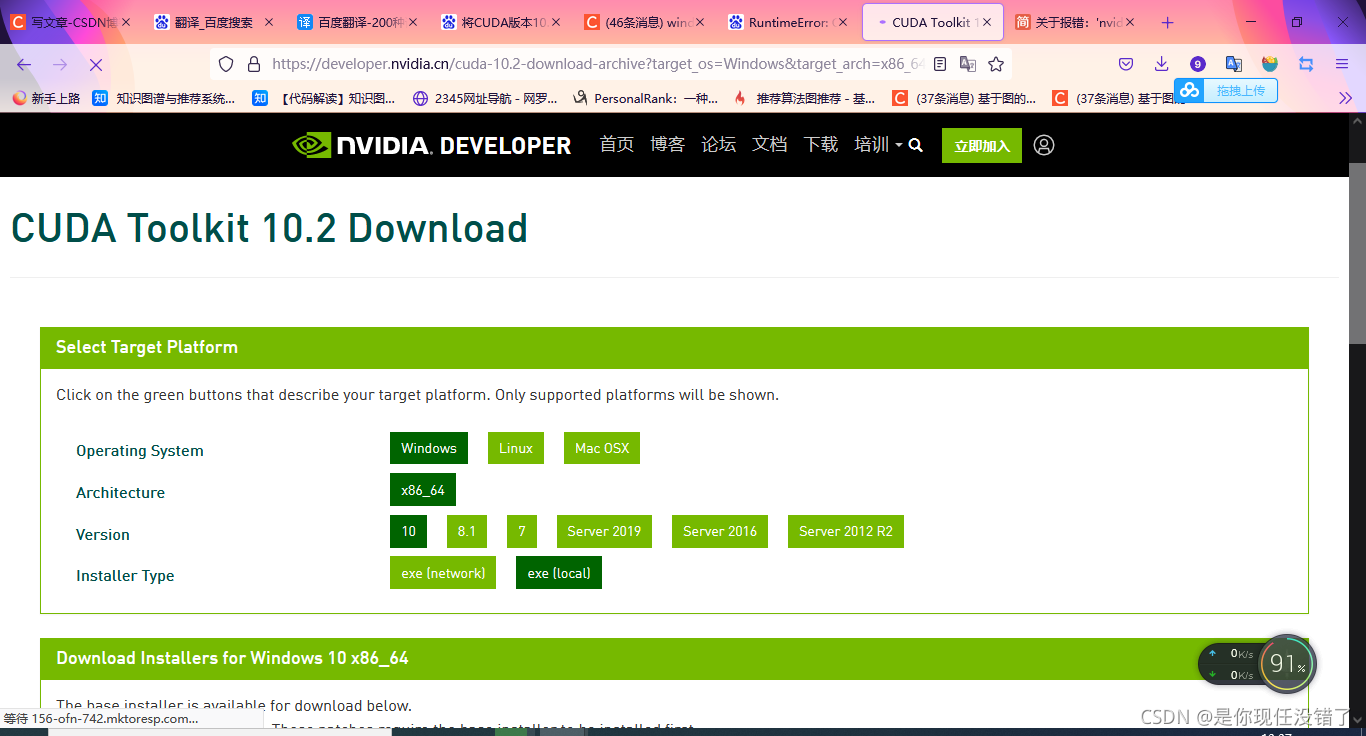Select Linux as the operating system
The height and width of the screenshot is (736, 1366).
[515, 448]
